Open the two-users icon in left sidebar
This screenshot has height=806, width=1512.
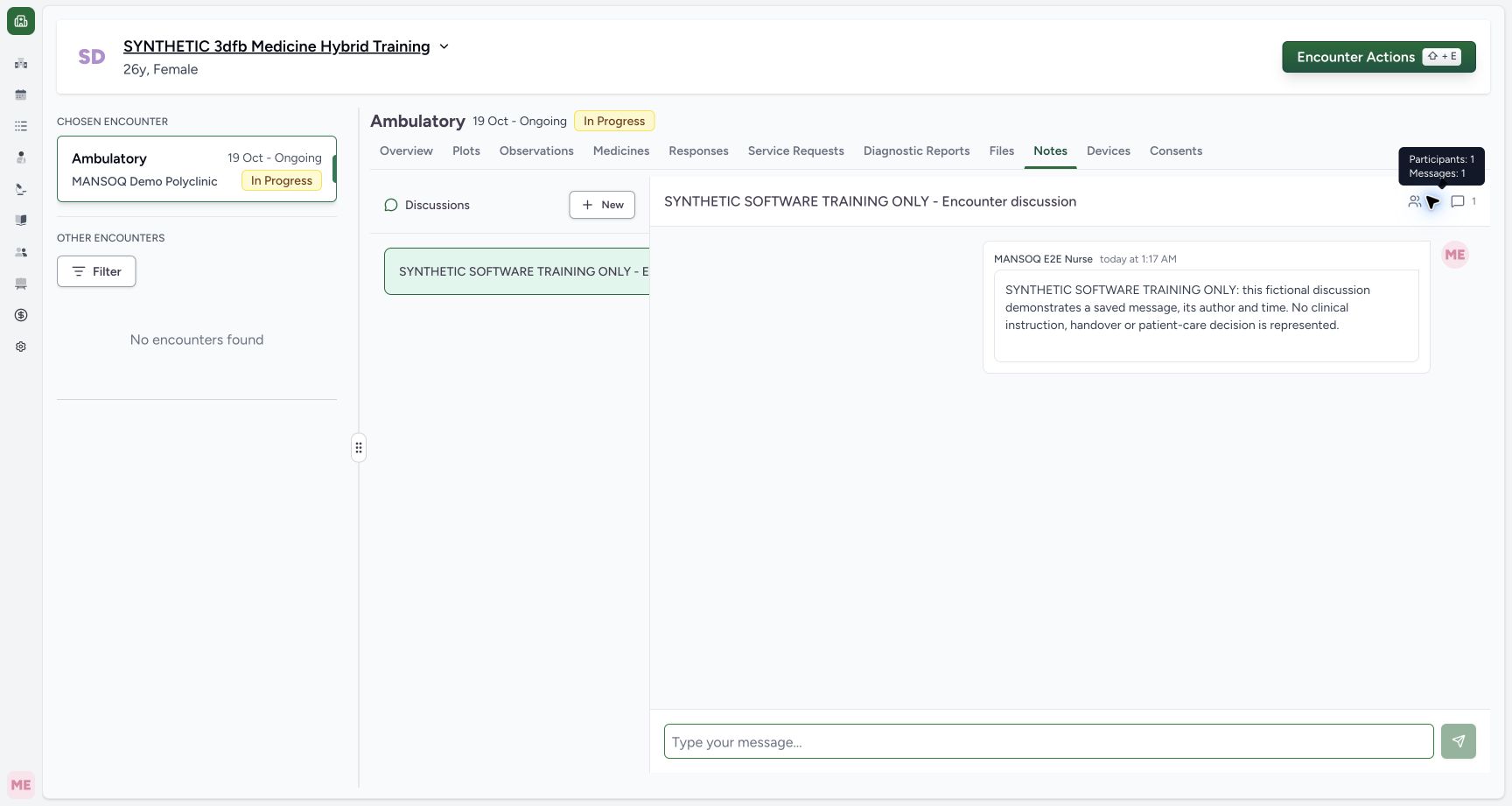[21, 252]
